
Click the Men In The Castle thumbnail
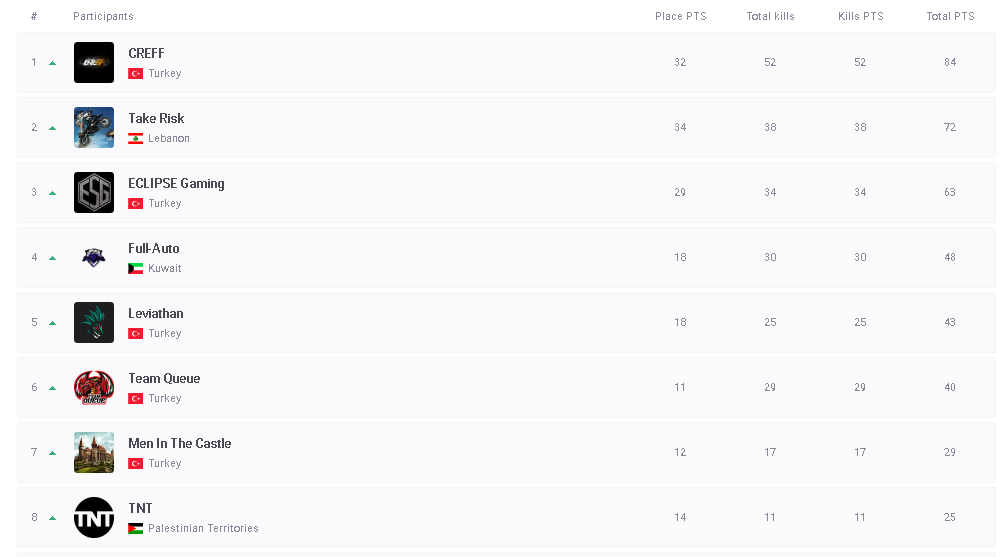[94, 453]
